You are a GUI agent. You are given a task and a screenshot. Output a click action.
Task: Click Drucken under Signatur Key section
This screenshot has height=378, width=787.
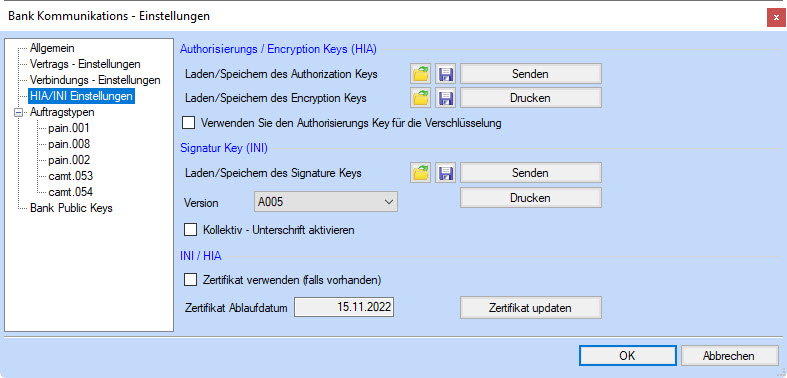tap(531, 198)
